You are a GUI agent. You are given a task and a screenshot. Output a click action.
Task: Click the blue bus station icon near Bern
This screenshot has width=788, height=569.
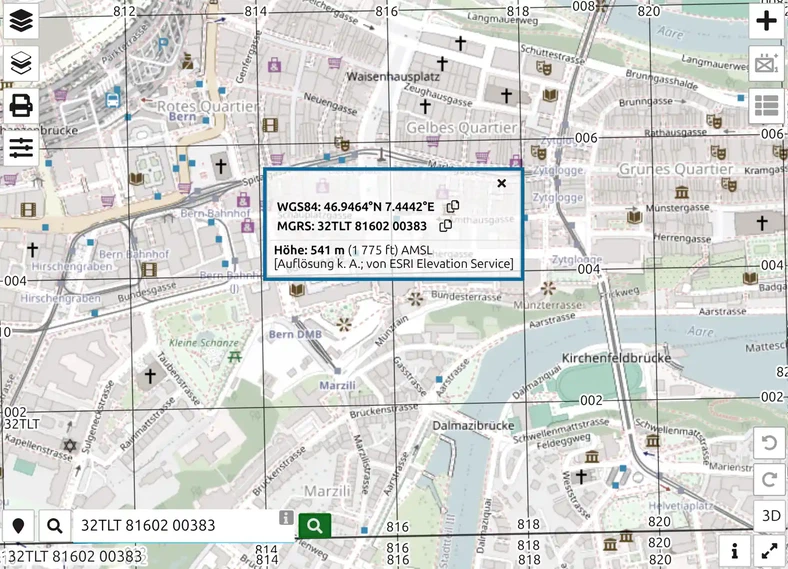[113, 99]
